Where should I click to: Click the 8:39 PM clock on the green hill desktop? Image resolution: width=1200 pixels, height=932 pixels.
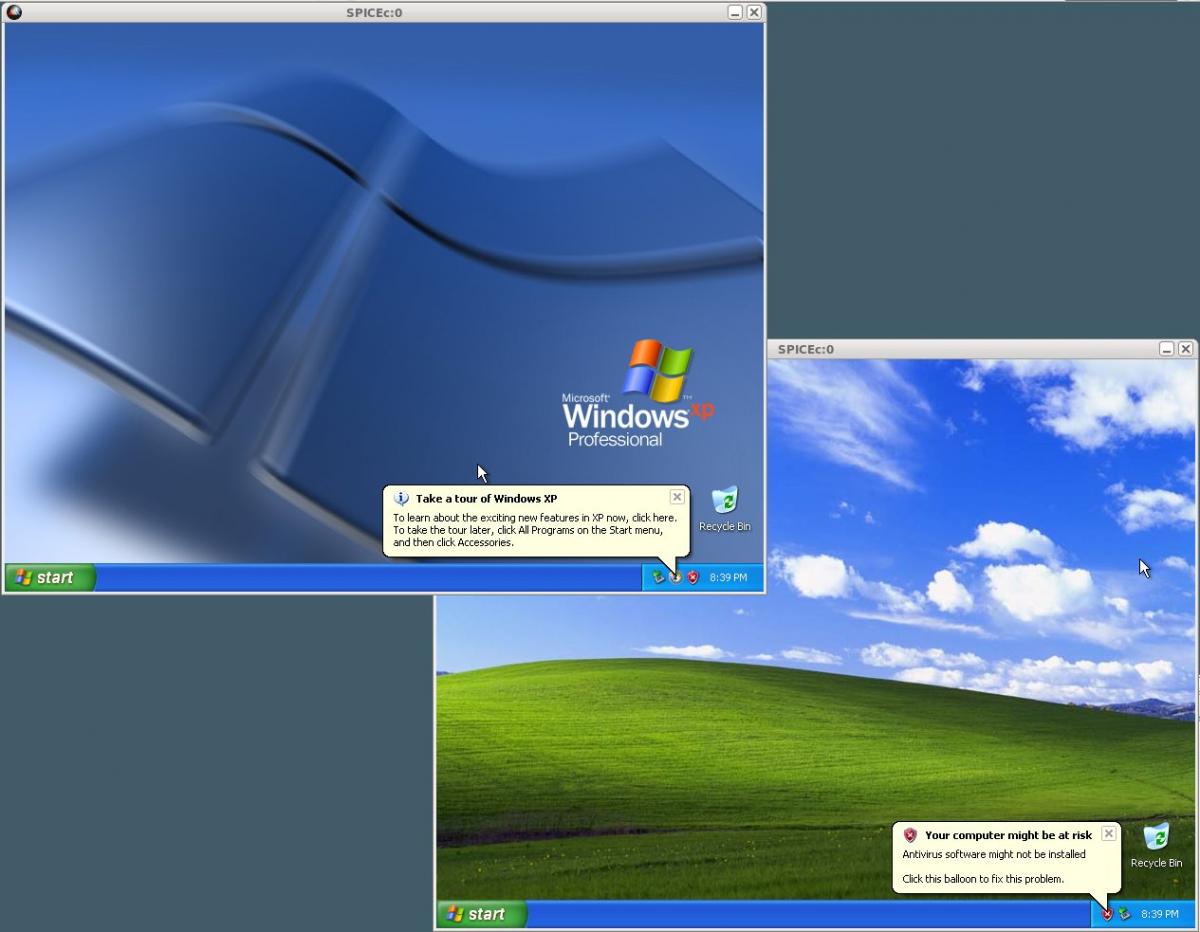[1159, 914]
